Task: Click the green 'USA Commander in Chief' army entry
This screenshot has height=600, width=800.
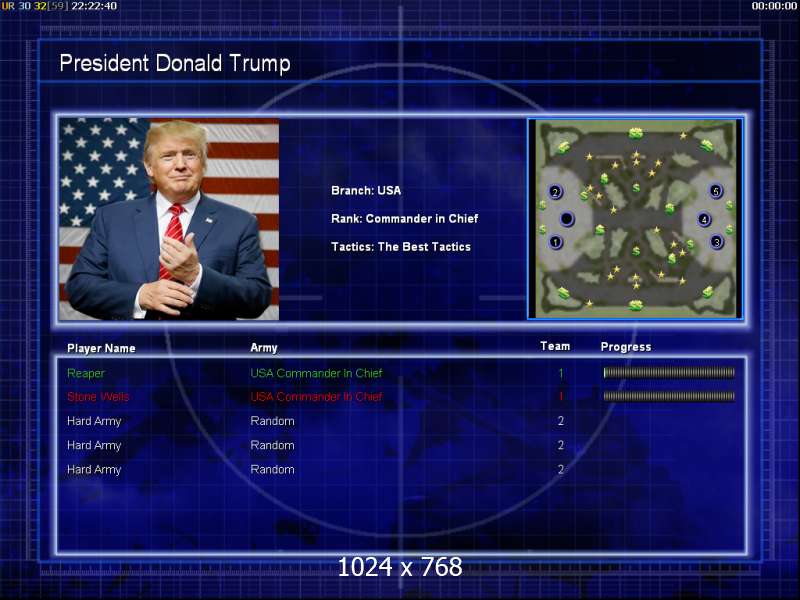Action: [x=316, y=373]
